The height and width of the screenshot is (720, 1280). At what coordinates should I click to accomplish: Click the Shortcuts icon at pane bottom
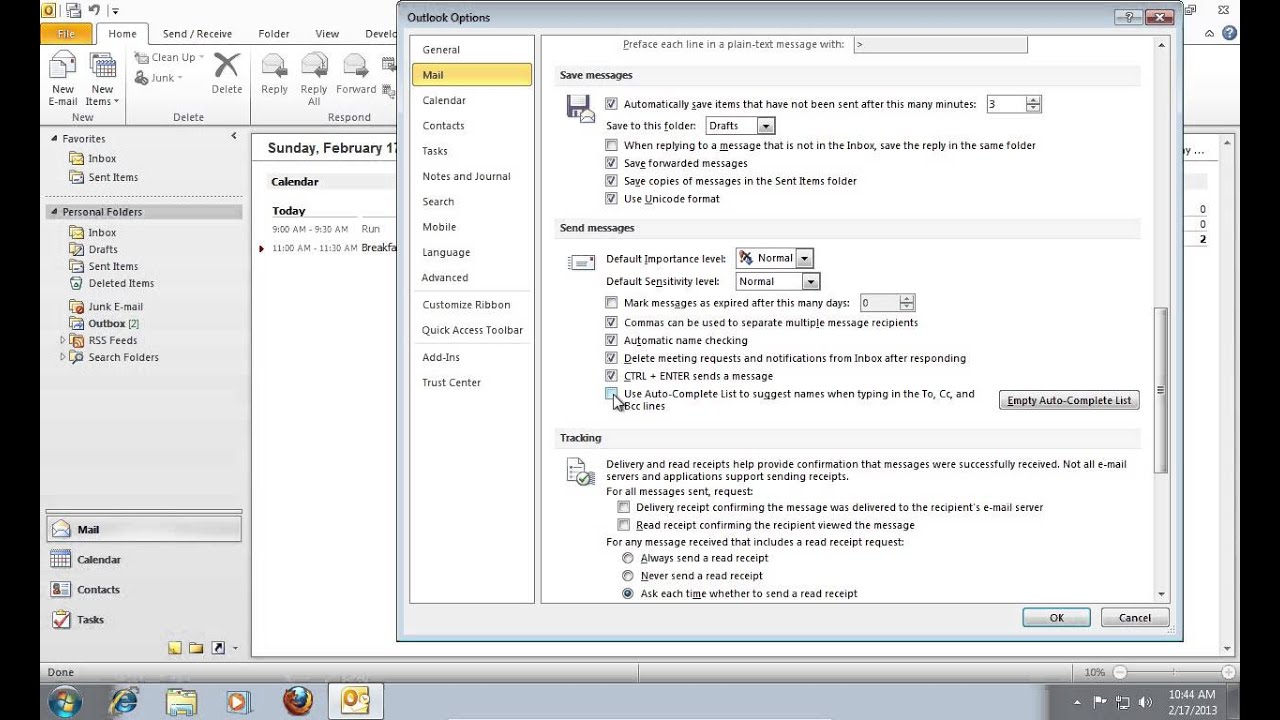coord(218,648)
